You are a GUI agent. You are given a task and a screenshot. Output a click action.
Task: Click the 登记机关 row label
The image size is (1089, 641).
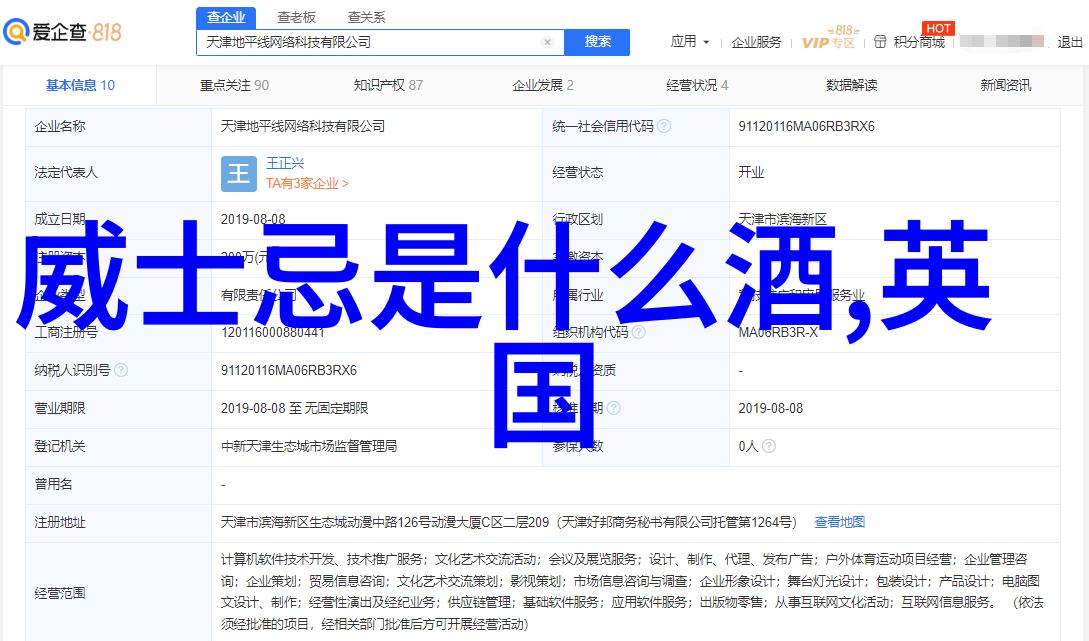tap(60, 446)
